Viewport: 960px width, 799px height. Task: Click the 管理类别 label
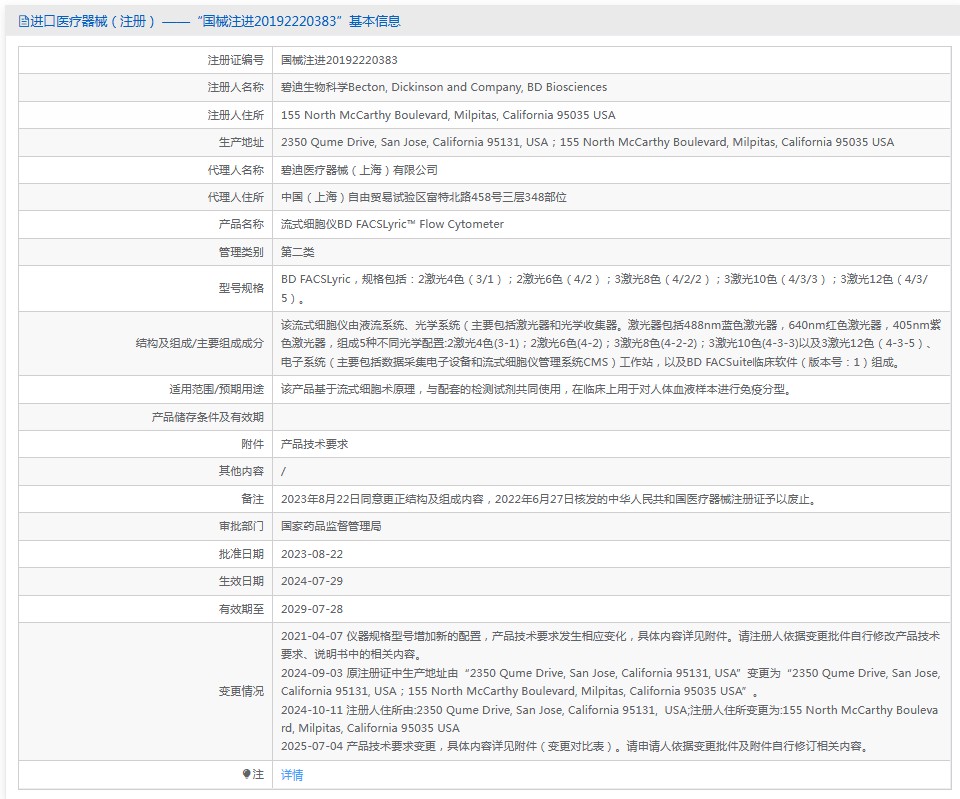click(241, 252)
